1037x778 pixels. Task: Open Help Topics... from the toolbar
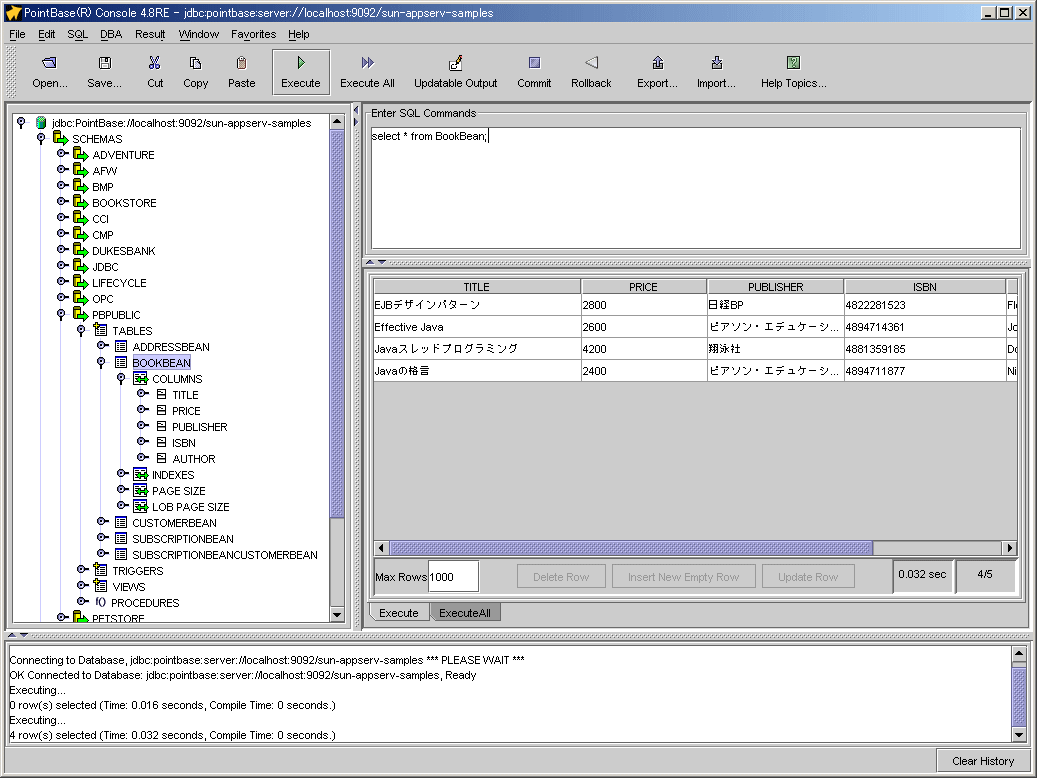(794, 63)
